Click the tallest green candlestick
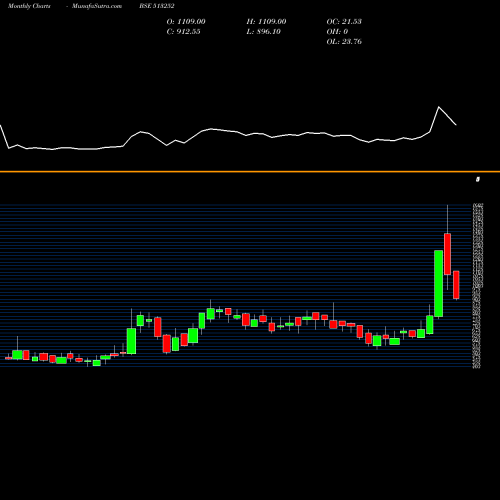The width and height of the screenshot is (500, 500). click(x=439, y=283)
